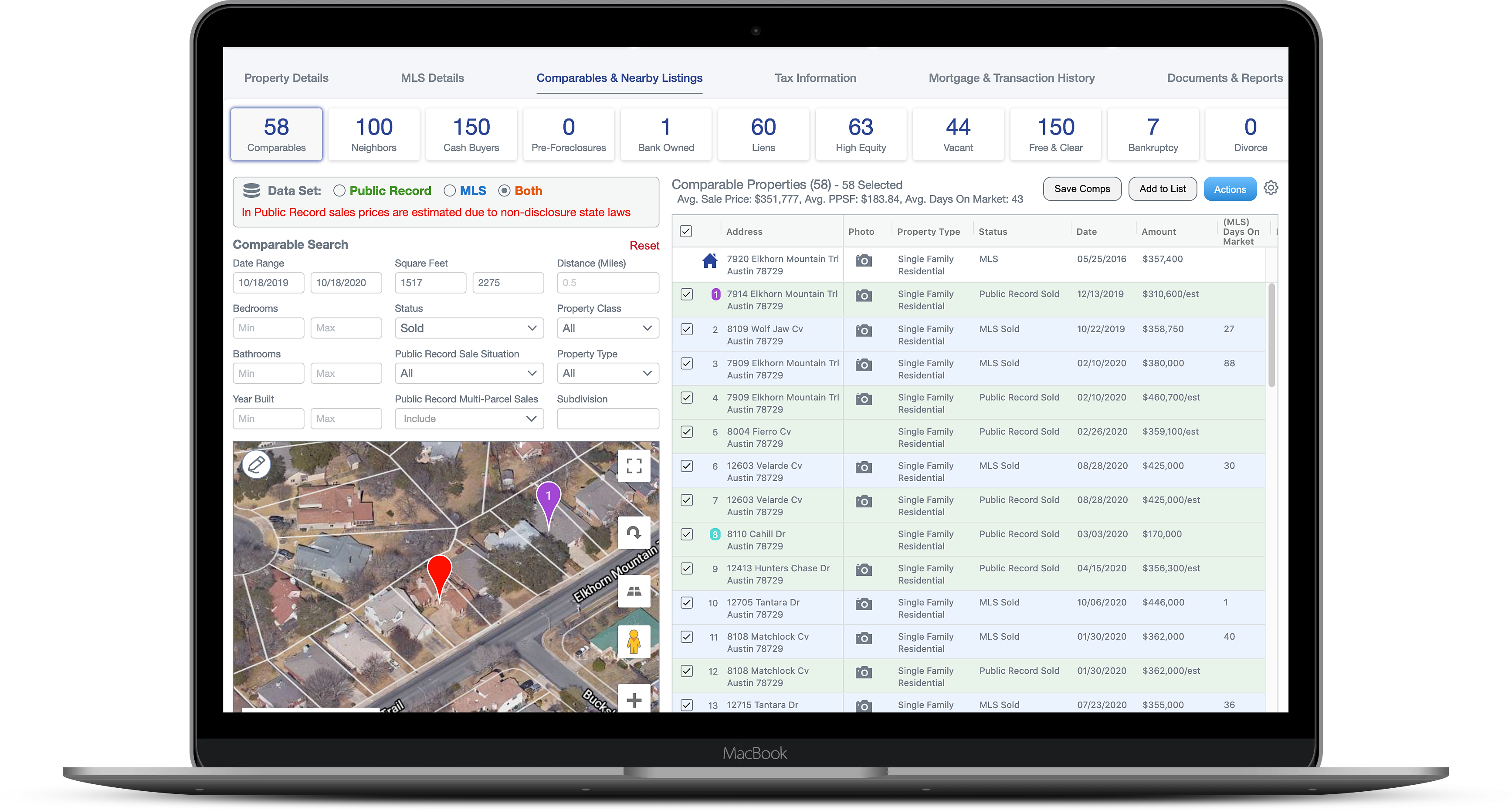Screen dimensions: 1512x810
Task: Open the 100 Neighbors tile
Action: point(374,134)
